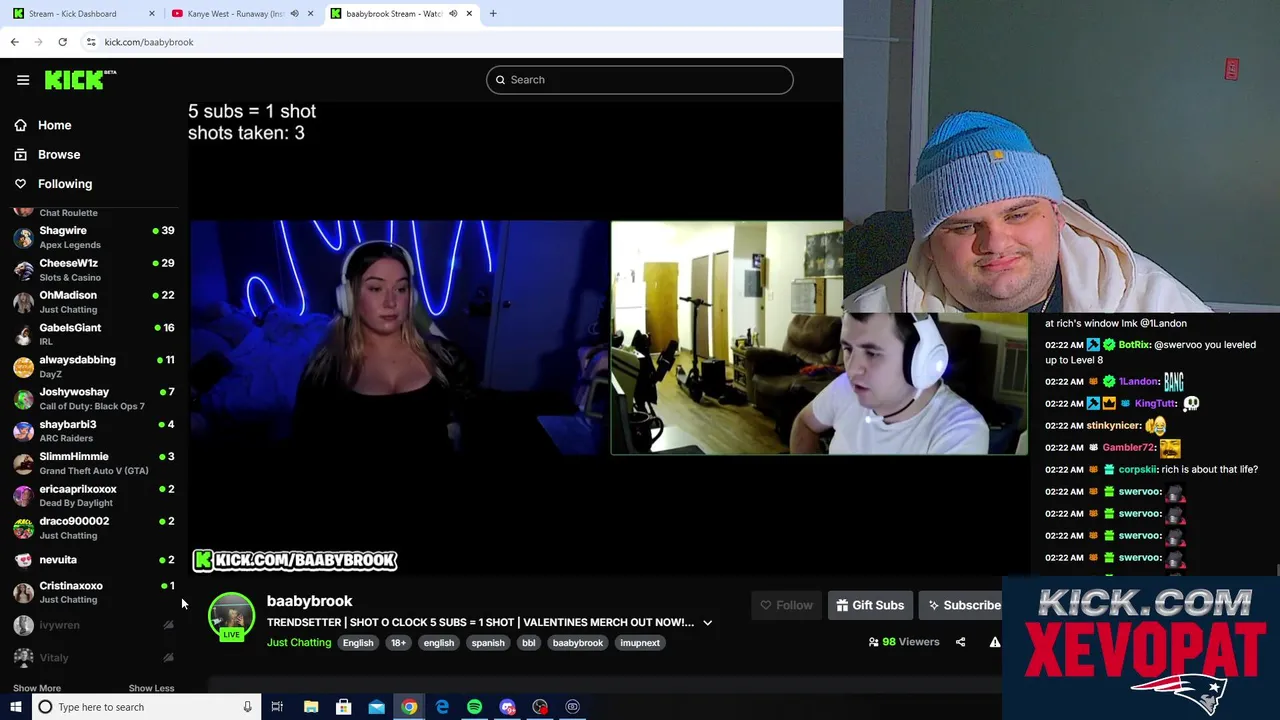Click the Windows taskbar search box

pyautogui.click(x=145, y=707)
